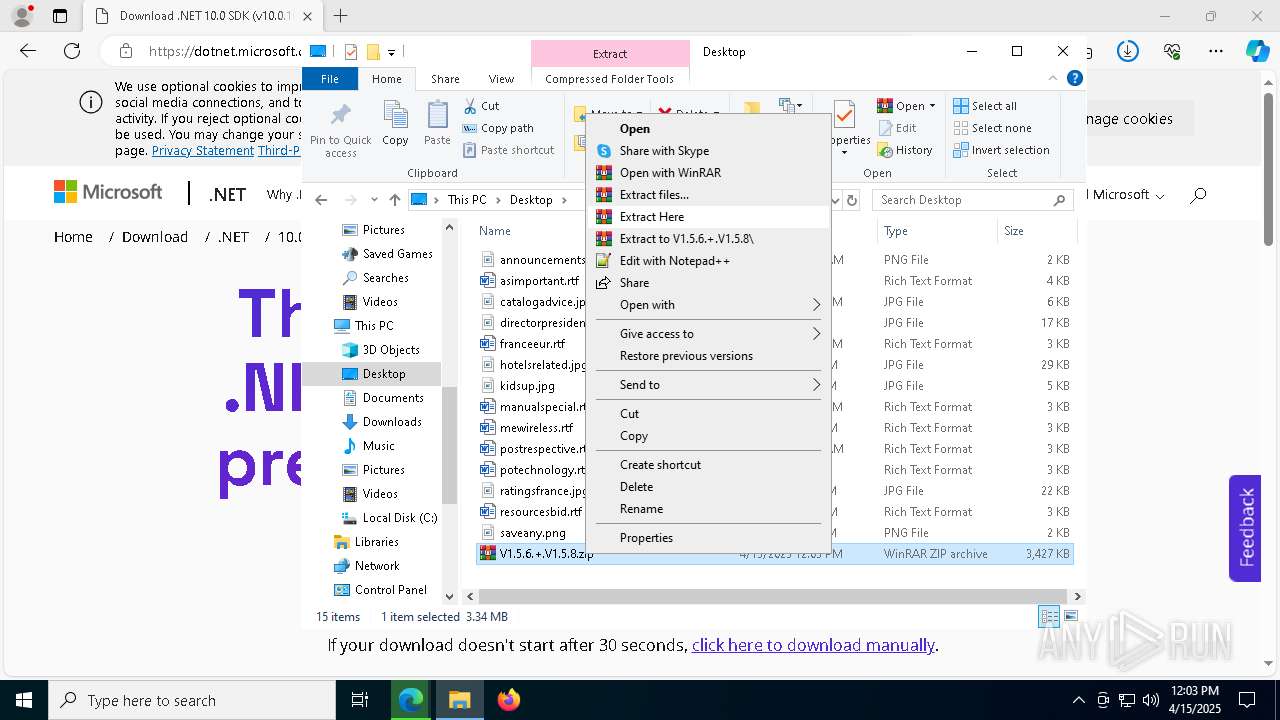Open Task View on taskbar

360,700
